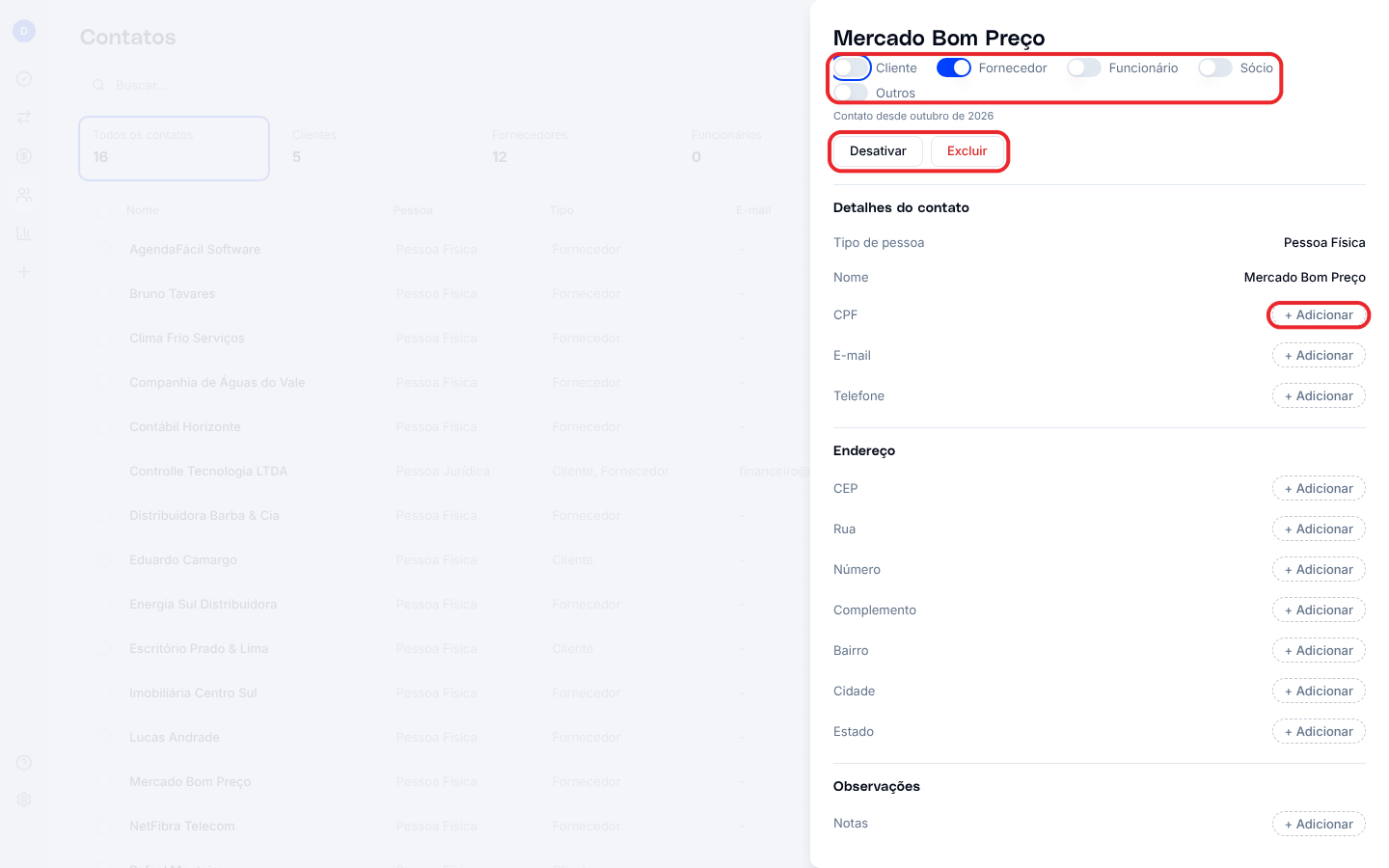Add the Estado field value
1389x868 pixels.
coord(1319,732)
